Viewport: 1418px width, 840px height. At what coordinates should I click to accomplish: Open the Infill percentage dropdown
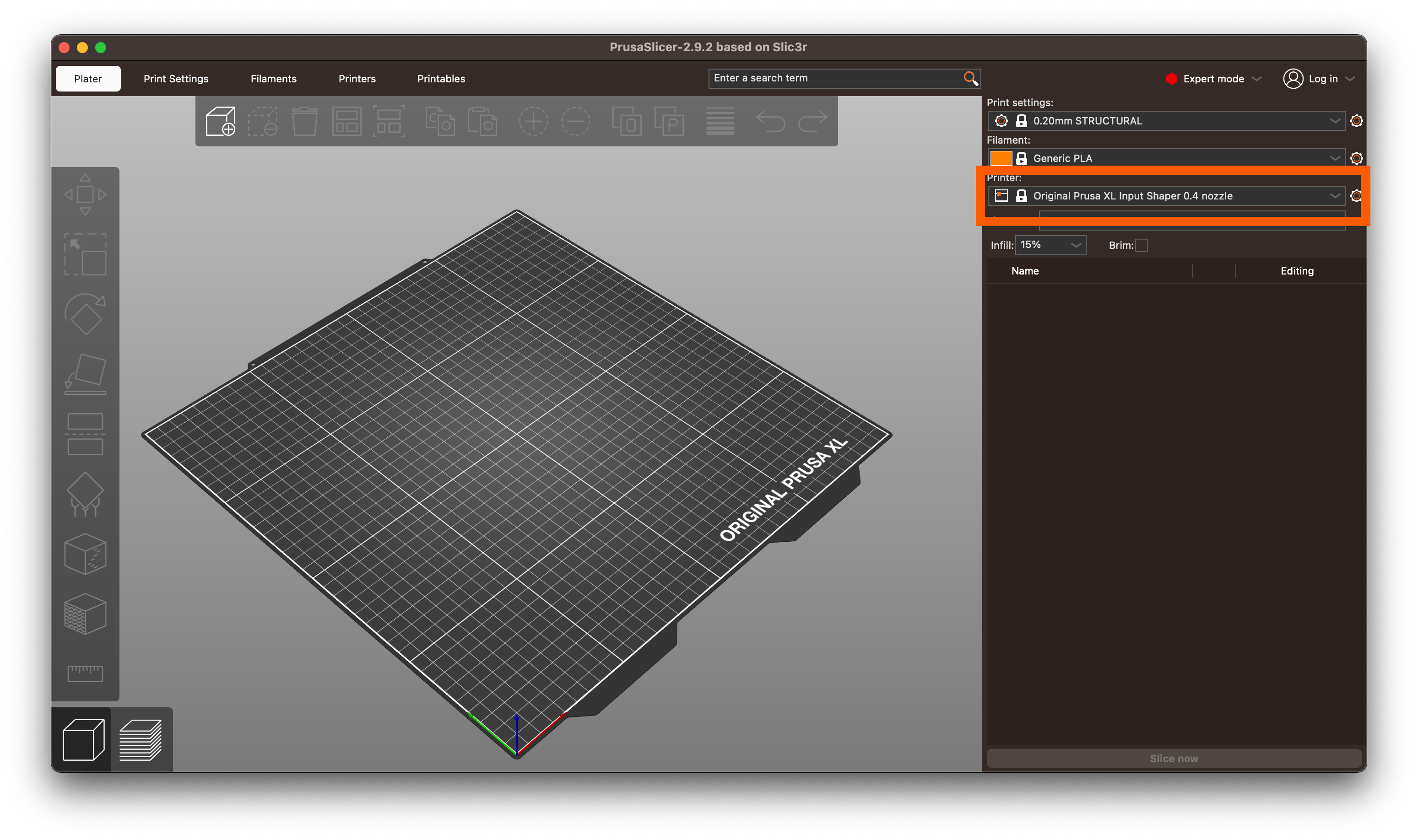(1050, 245)
